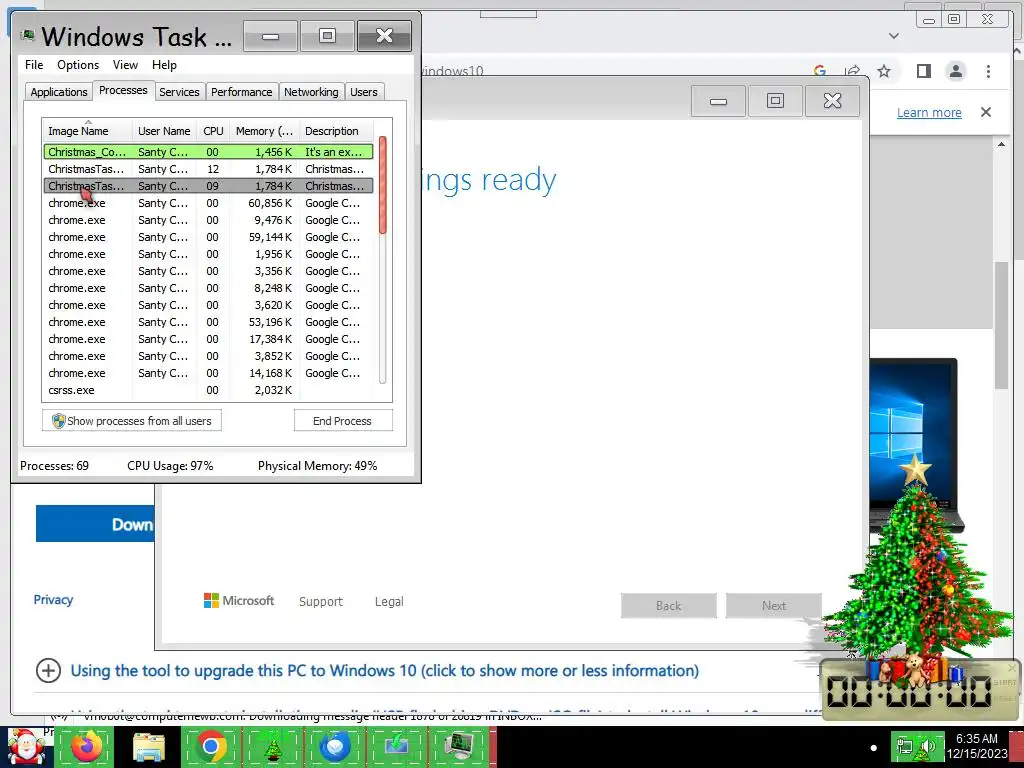Select the chrome.exe row using 53,196 K
The image size is (1024, 768).
tap(208, 321)
